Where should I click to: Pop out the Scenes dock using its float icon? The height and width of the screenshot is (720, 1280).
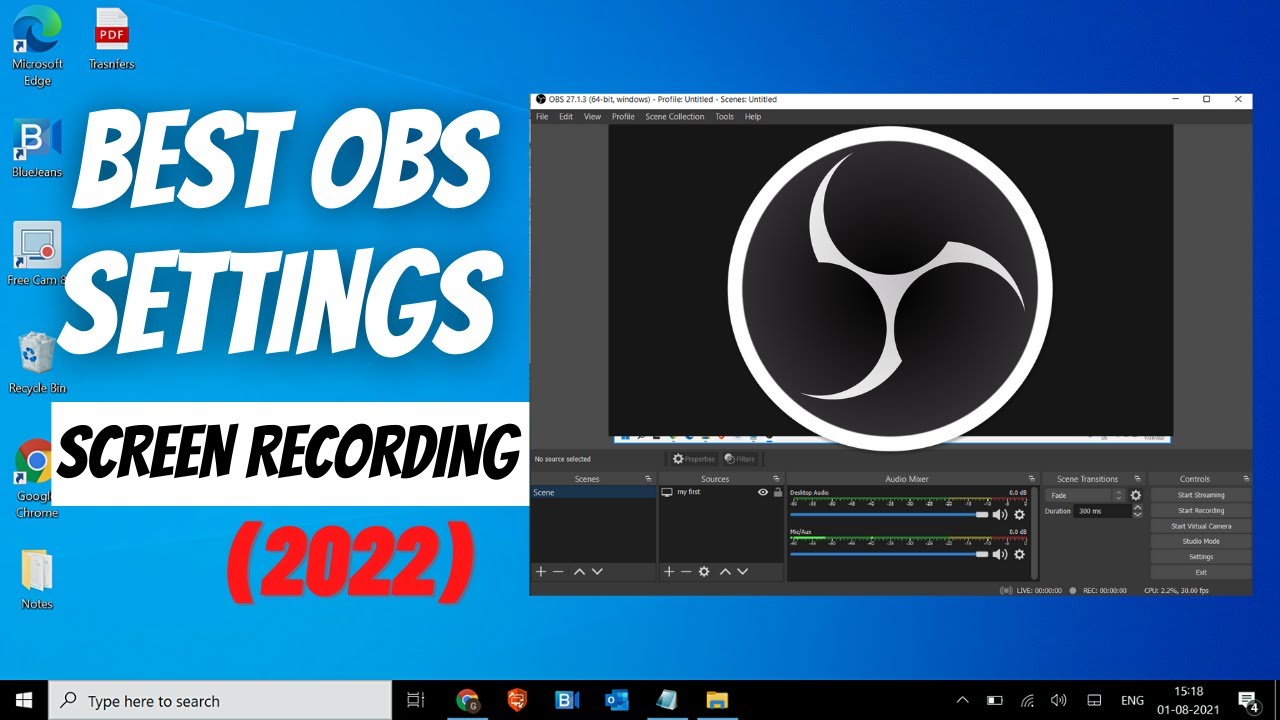click(648, 479)
